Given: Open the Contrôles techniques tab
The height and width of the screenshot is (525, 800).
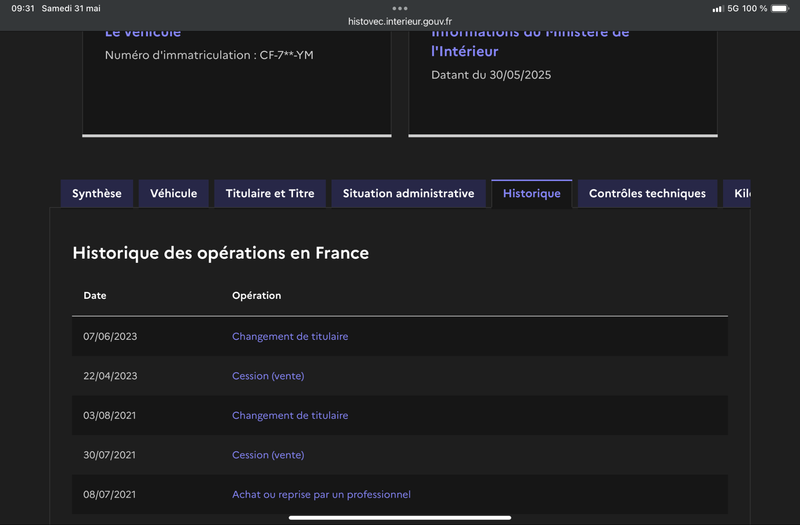Looking at the screenshot, I should (647, 194).
